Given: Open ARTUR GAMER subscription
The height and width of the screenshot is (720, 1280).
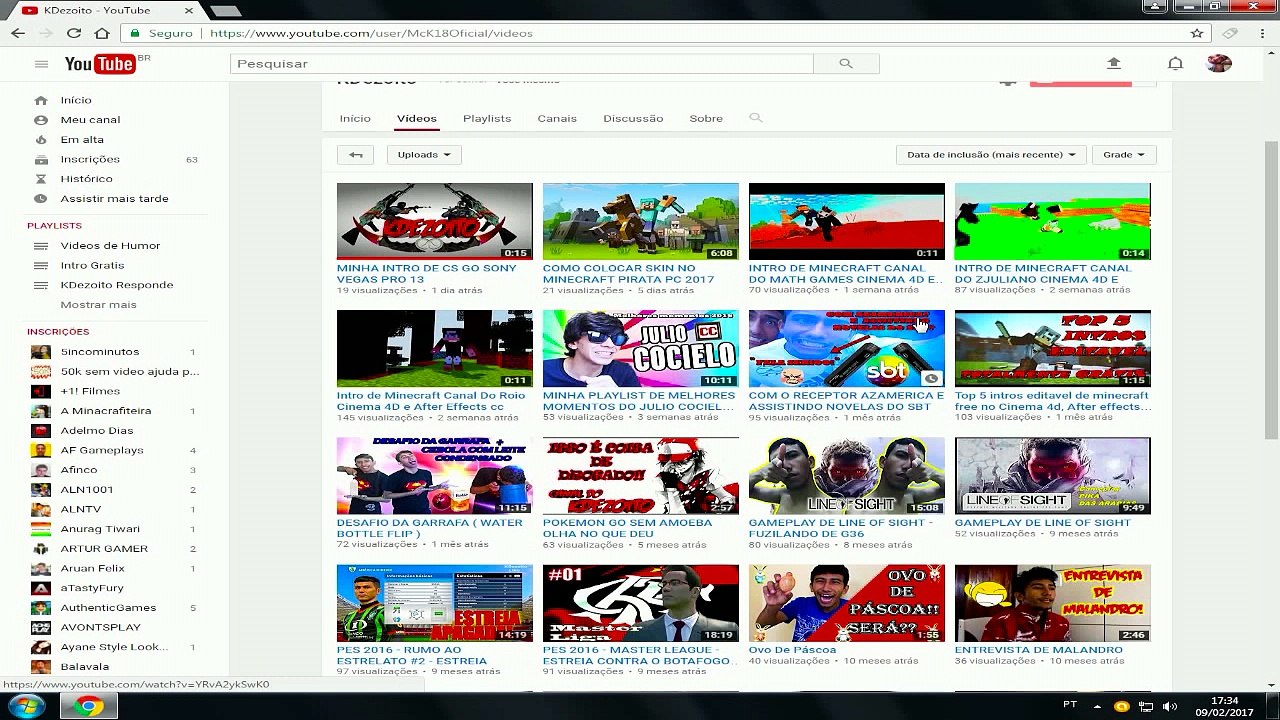Looking at the screenshot, I should pyautogui.click(x=104, y=548).
